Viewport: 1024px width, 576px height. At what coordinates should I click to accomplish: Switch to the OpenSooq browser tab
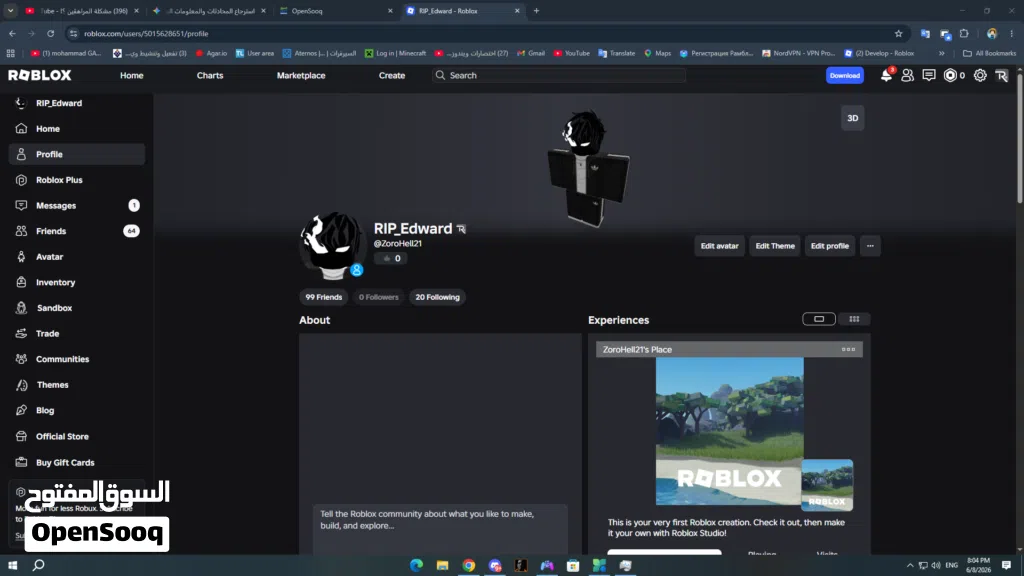pyautogui.click(x=336, y=10)
